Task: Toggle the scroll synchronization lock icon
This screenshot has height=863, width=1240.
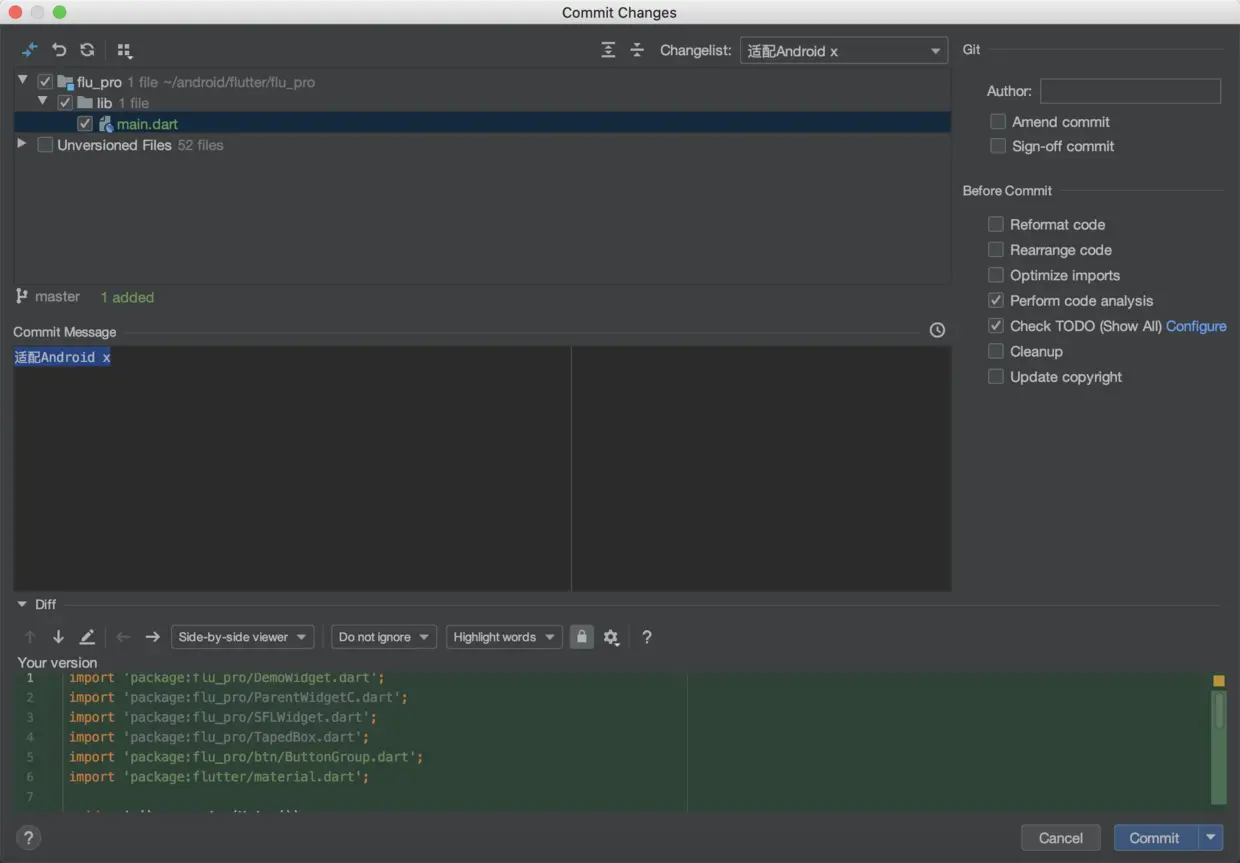Action: click(581, 637)
